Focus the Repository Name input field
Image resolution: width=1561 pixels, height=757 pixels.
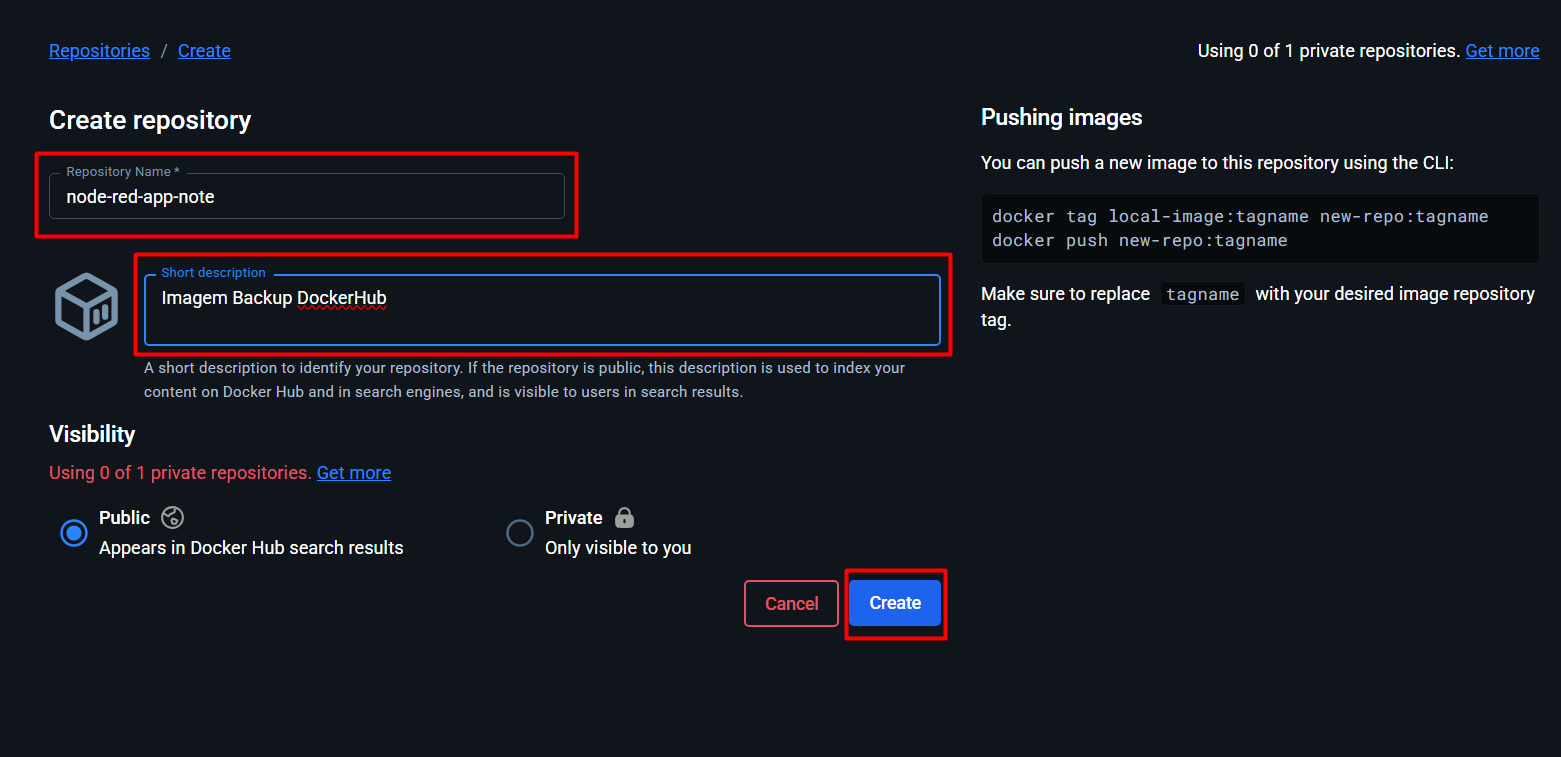point(306,197)
